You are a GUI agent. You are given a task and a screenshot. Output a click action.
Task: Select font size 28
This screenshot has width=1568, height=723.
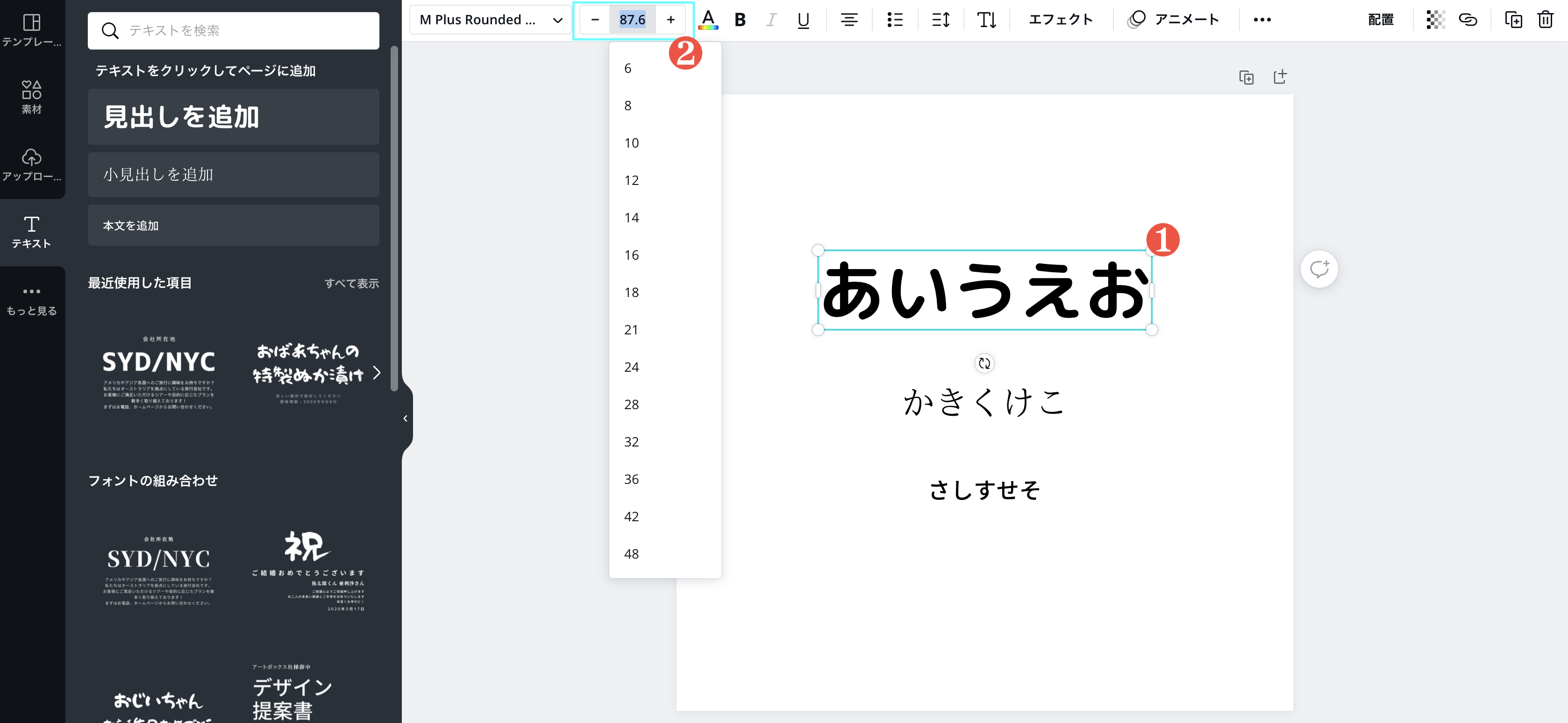[665, 404]
